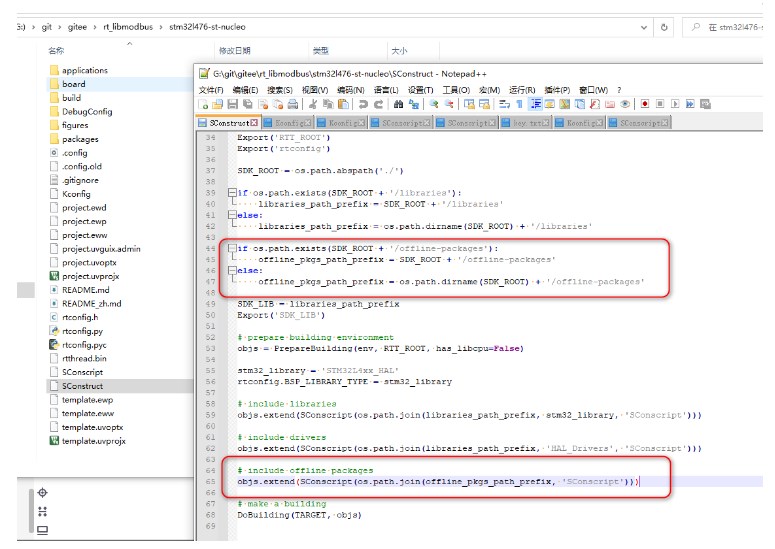Open Find with the binoculars icon
Viewport: 775px width, 549px height.
[x=398, y=104]
